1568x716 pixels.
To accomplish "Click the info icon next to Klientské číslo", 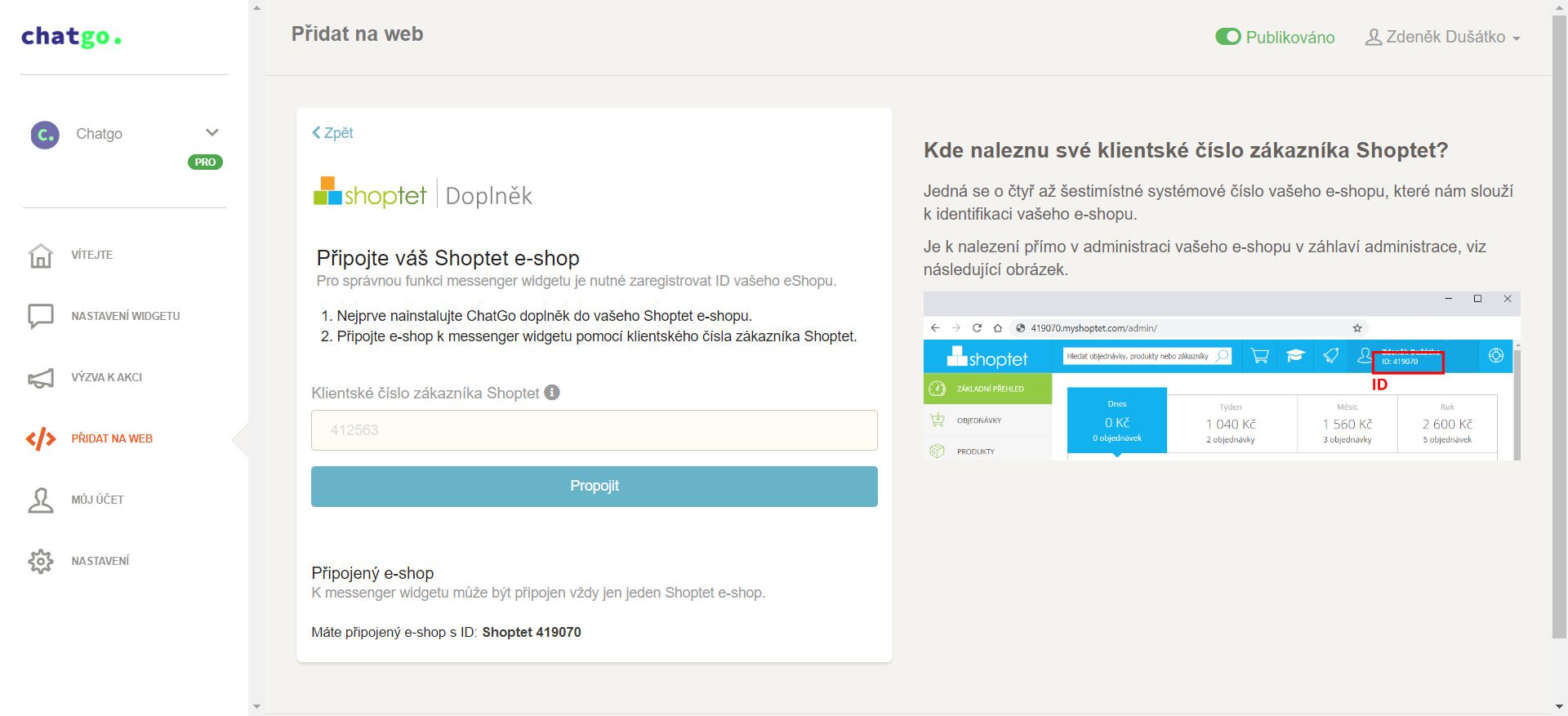I will pos(552,393).
